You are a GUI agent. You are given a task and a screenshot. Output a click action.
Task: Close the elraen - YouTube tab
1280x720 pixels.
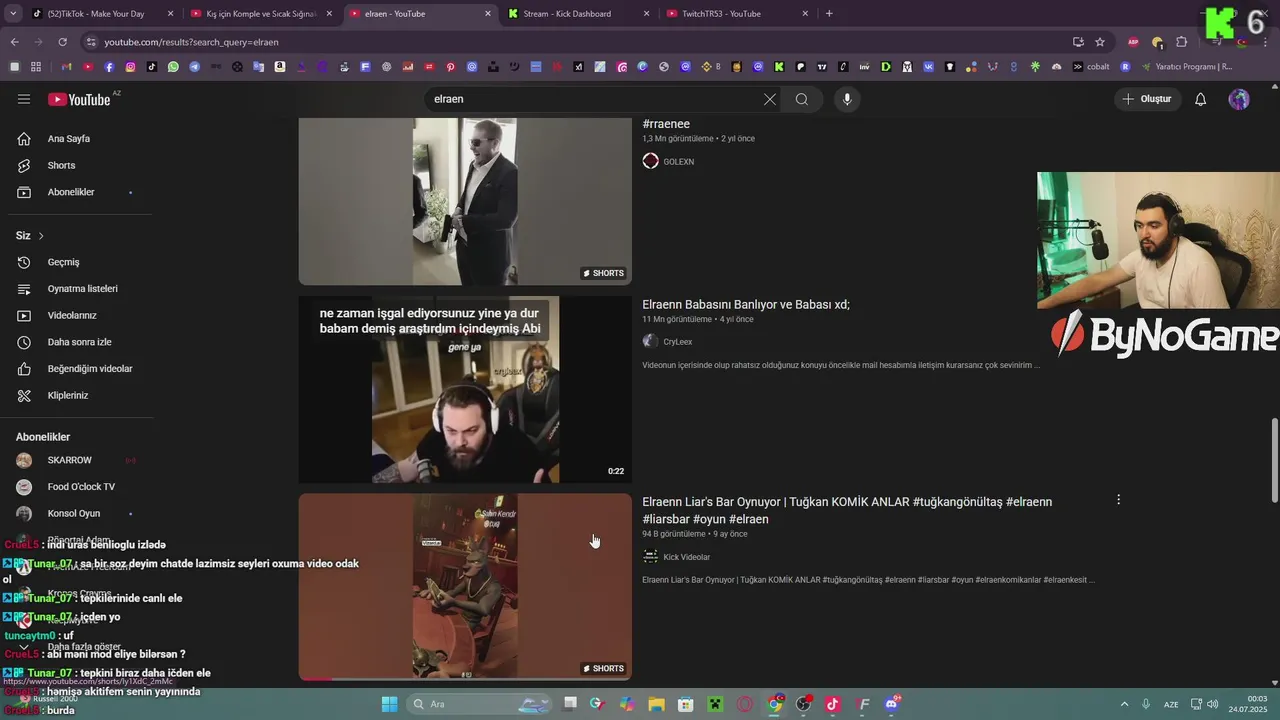tap(488, 14)
